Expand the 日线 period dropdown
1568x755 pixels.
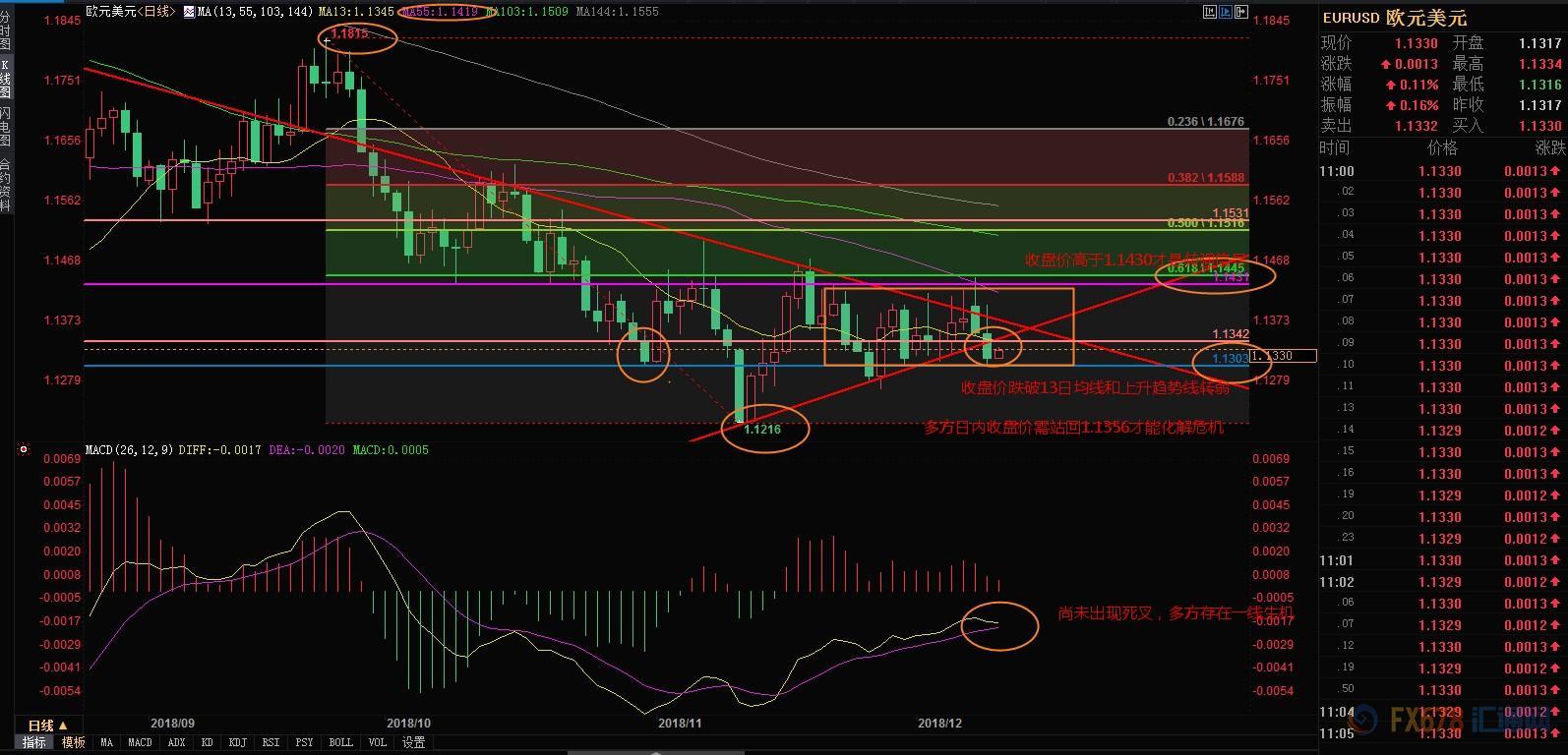[x=62, y=726]
